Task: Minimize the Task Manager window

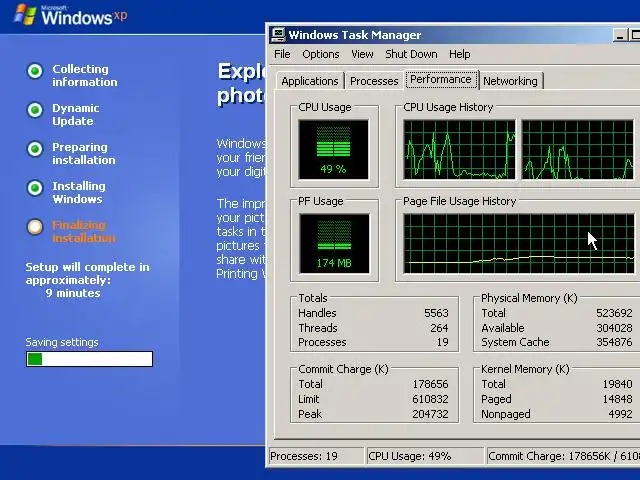Action: click(620, 36)
